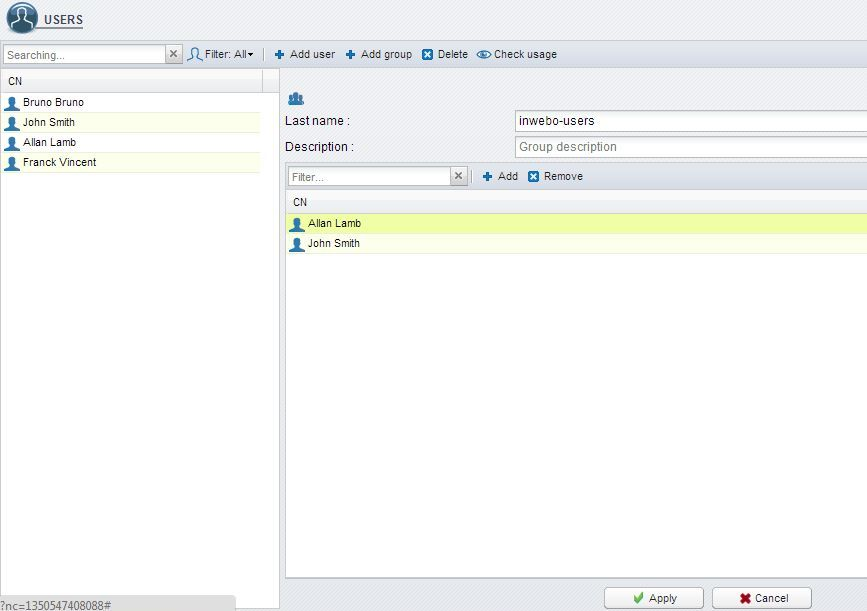Click the Searching text field

(x=84, y=55)
